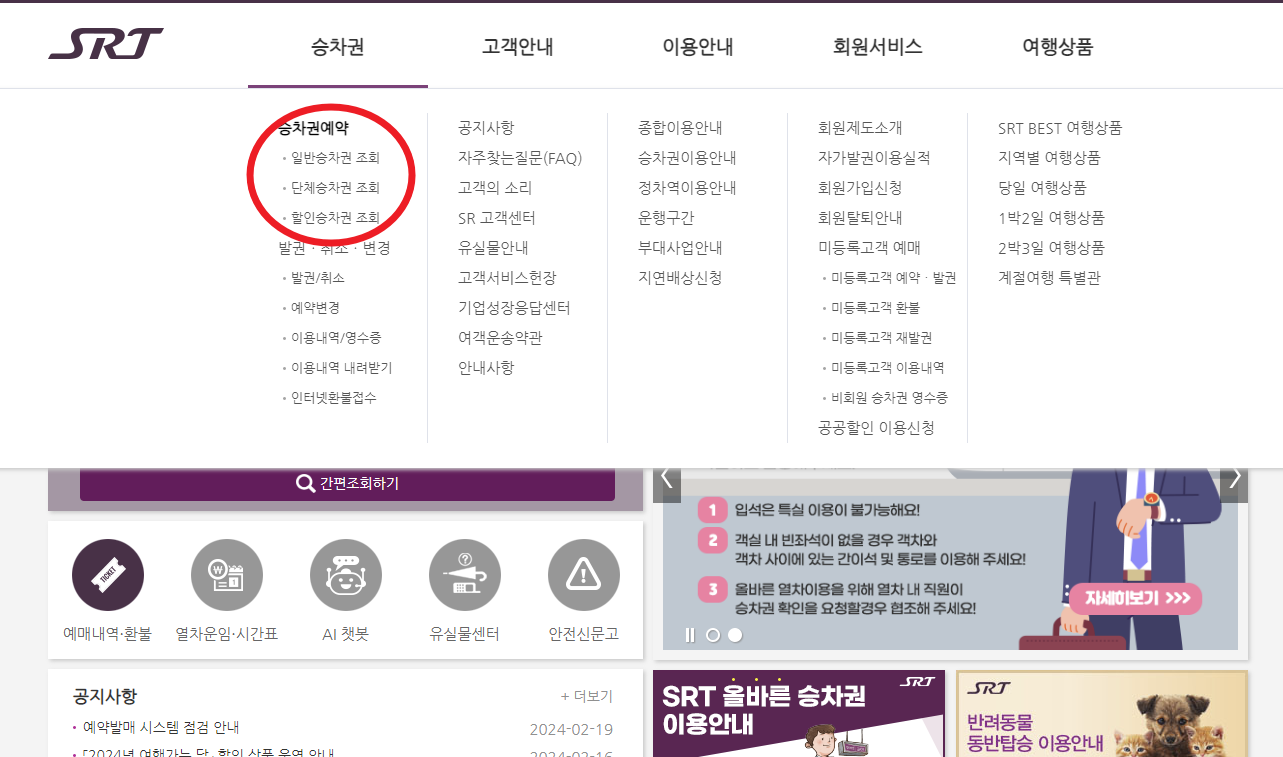Viewport: 1283px width, 757px height.
Task: Launch the AI 챗봇 robot icon
Action: click(346, 575)
